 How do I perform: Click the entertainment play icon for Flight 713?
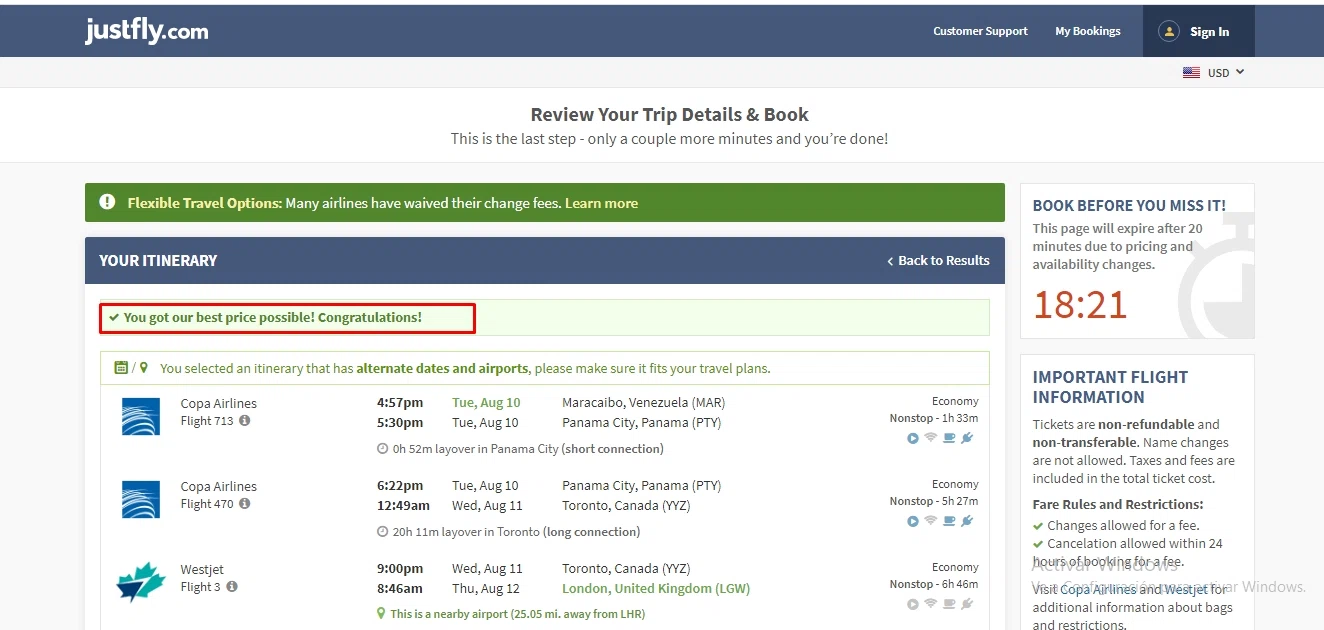click(x=913, y=438)
